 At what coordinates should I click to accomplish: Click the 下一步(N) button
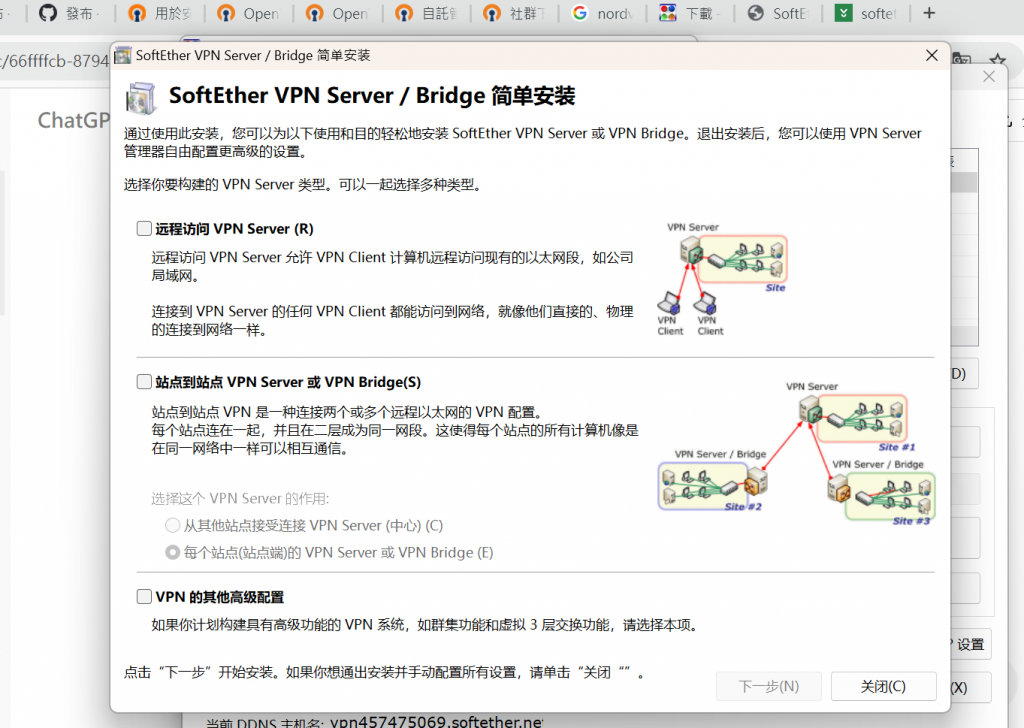coord(769,686)
